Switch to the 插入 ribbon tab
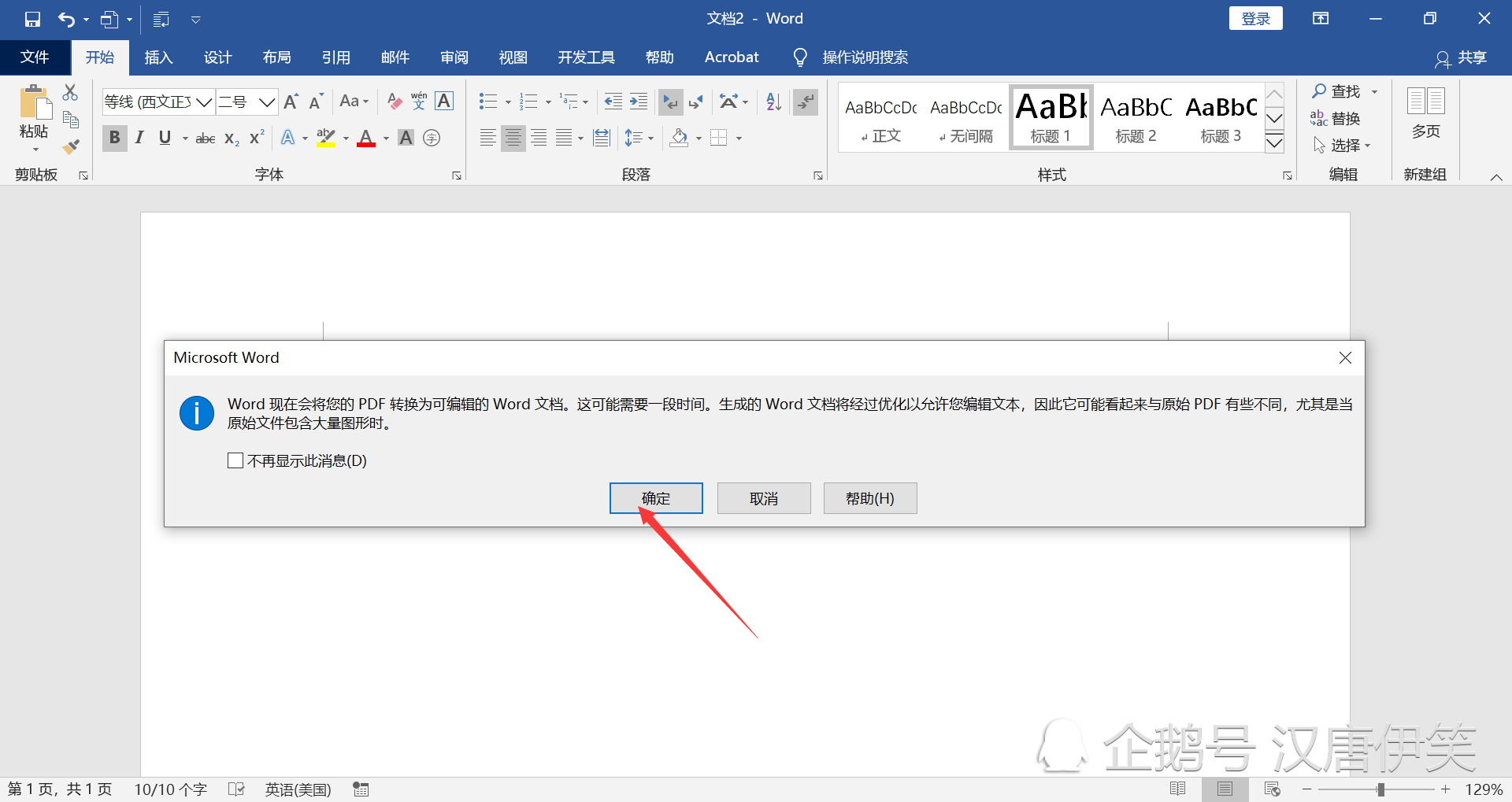Image resolution: width=1512 pixels, height=802 pixels. pos(158,57)
